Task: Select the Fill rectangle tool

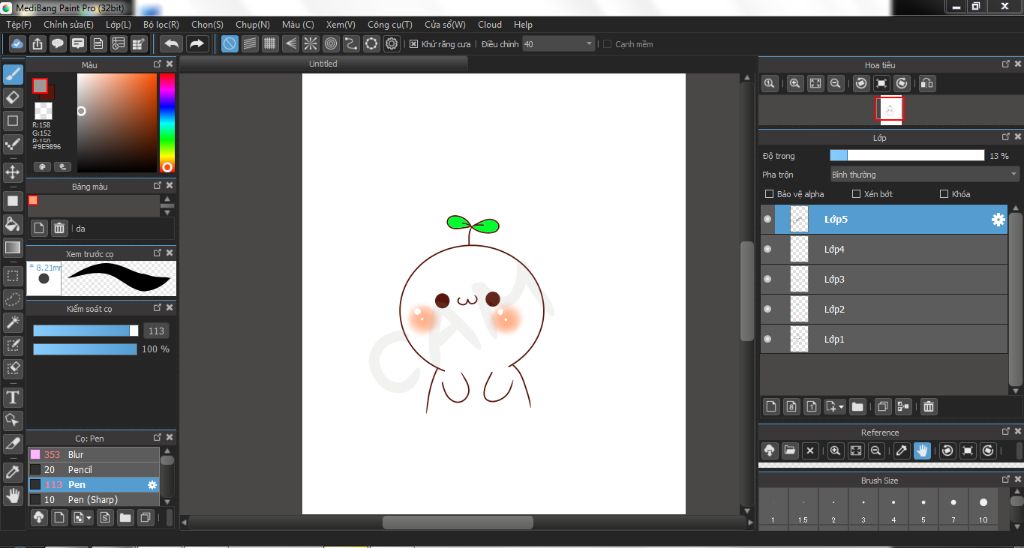Action: pyautogui.click(x=12, y=201)
